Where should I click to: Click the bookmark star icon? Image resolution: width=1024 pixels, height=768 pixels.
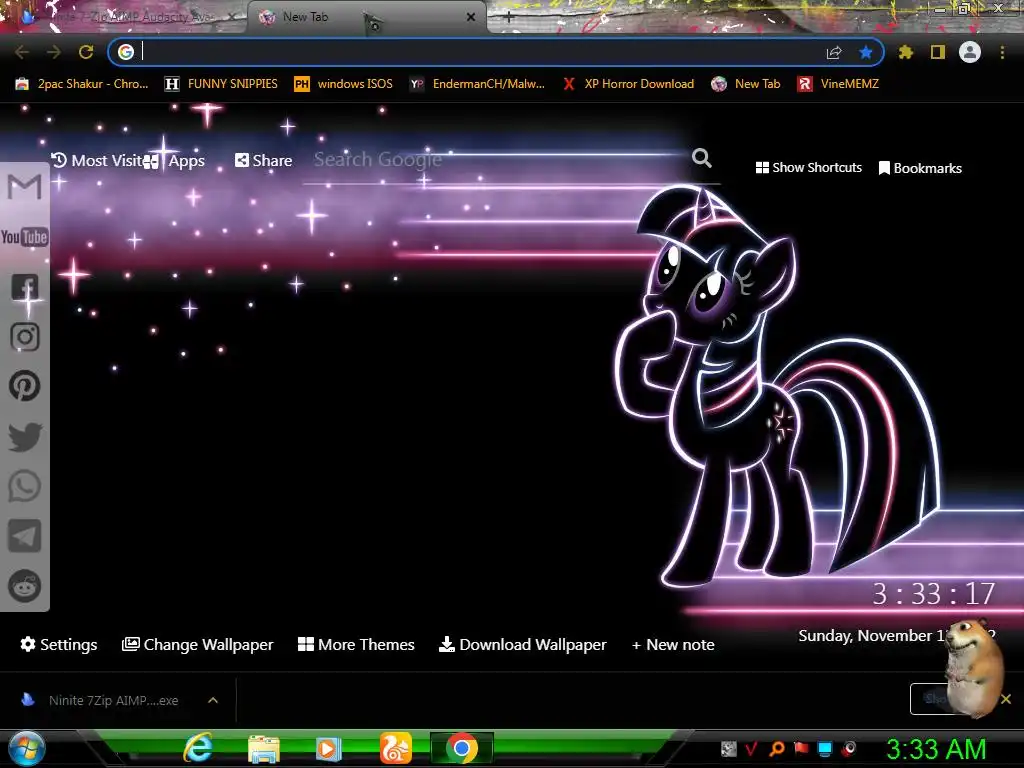click(866, 52)
